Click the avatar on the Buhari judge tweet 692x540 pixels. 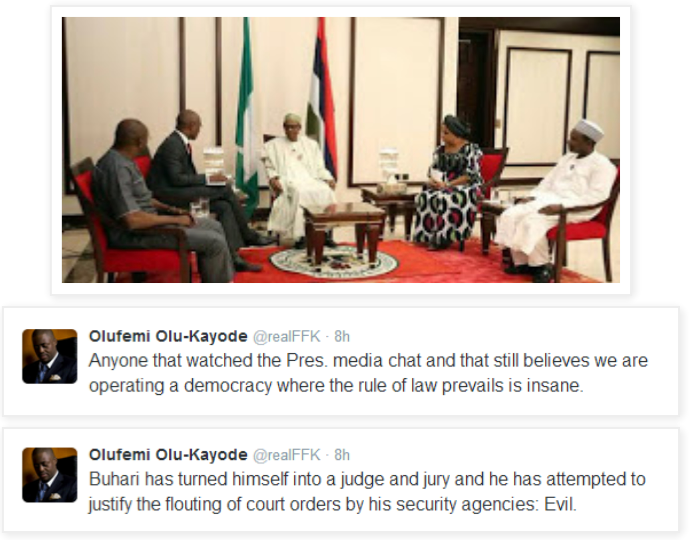[x=50, y=475]
